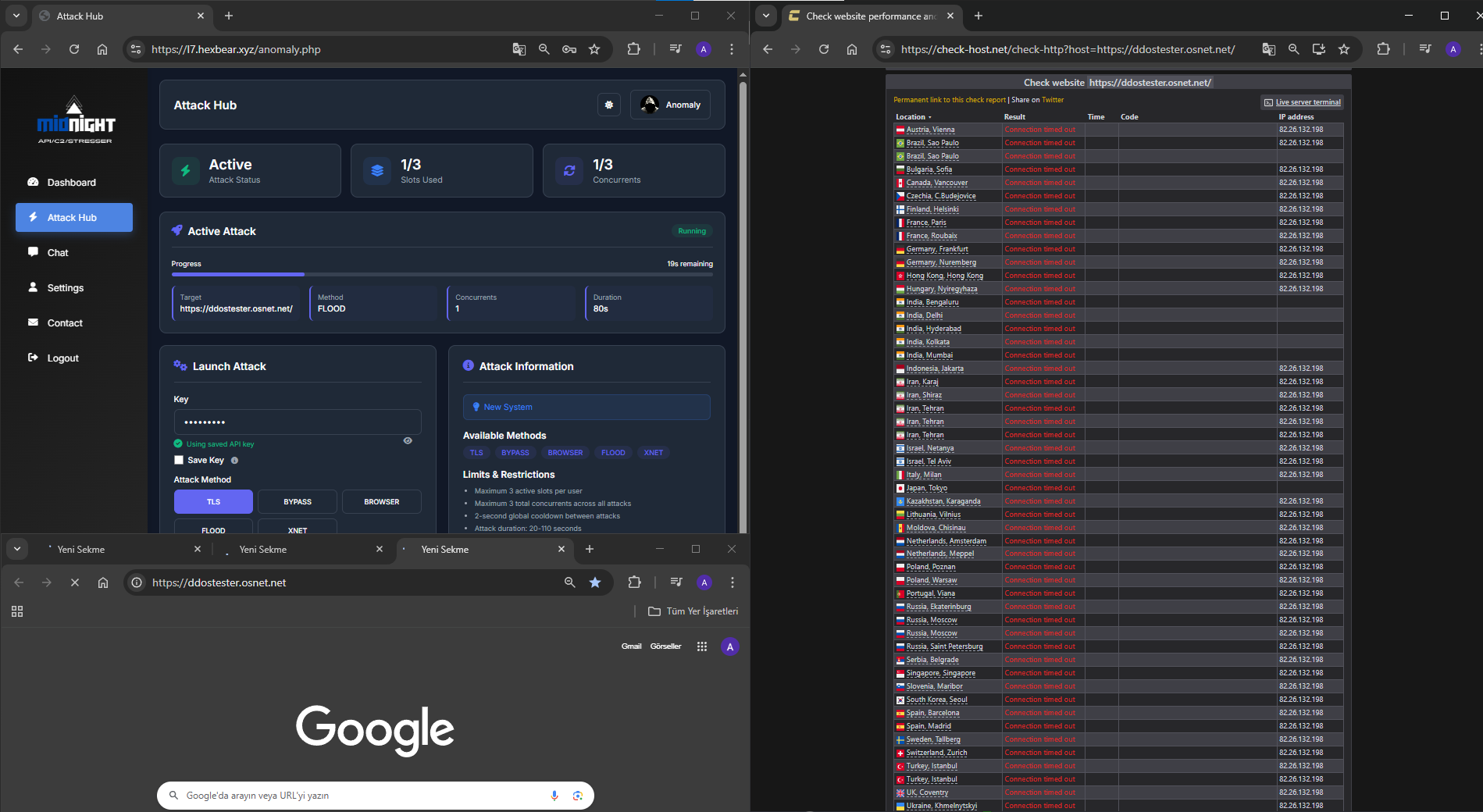Open the Tüm Yer İşaretleri bookmarks folder
The height and width of the screenshot is (812, 1483).
point(693,611)
